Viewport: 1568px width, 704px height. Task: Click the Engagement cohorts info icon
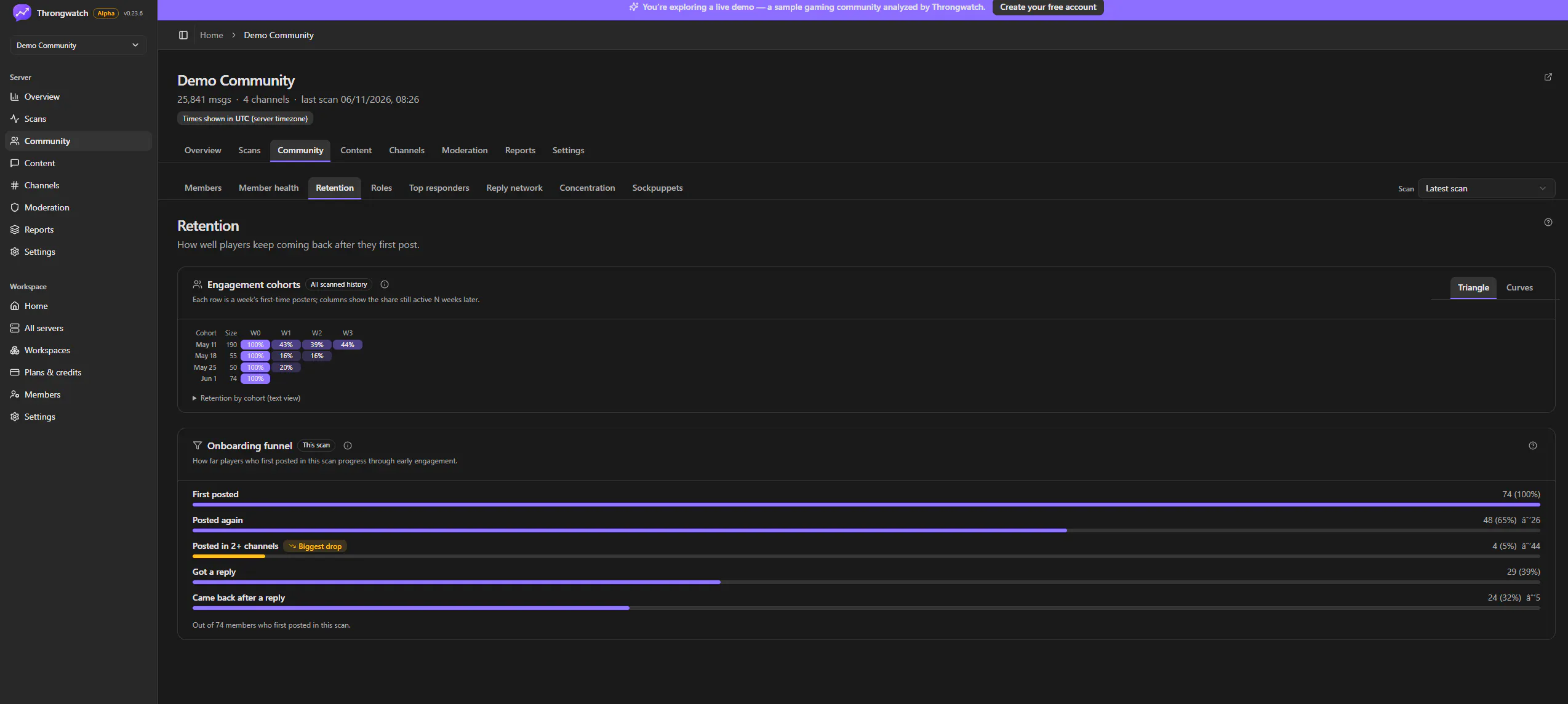coord(385,284)
